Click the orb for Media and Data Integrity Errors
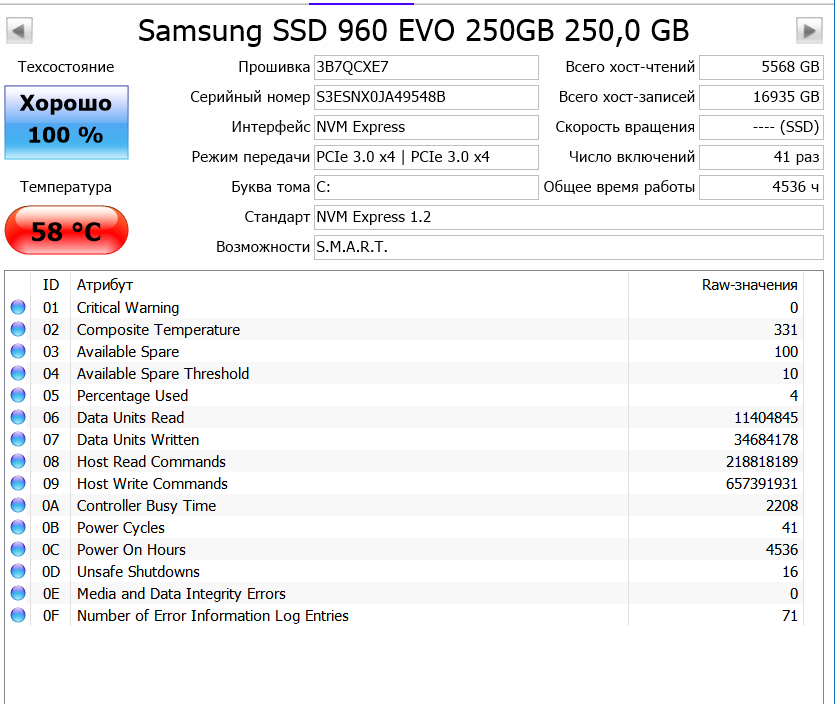Screen dimensions: 835x704 click(18, 594)
